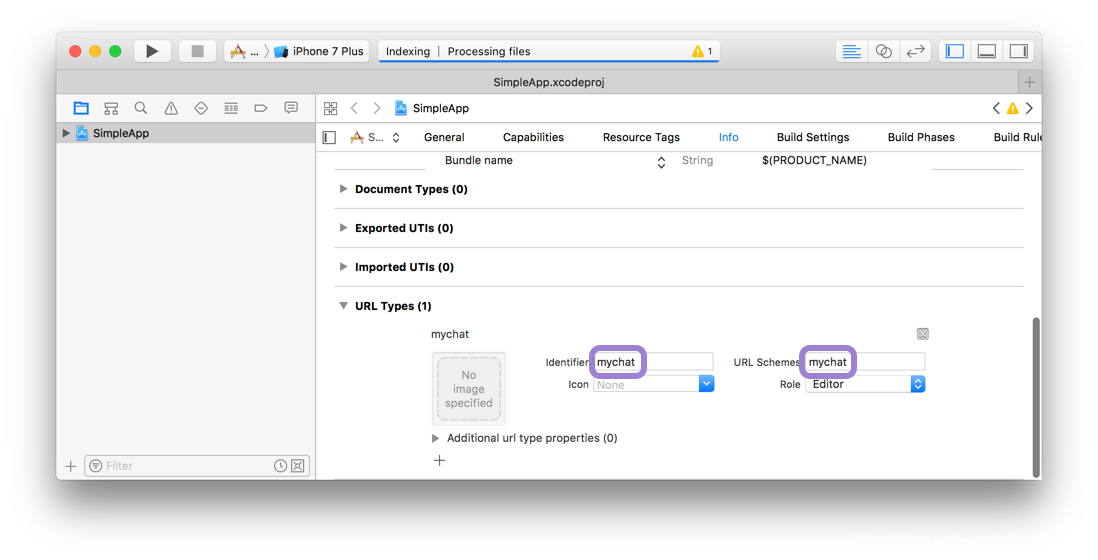The height and width of the screenshot is (560, 1098).
Task: Click the URL Schemes text field
Action: tap(865, 362)
